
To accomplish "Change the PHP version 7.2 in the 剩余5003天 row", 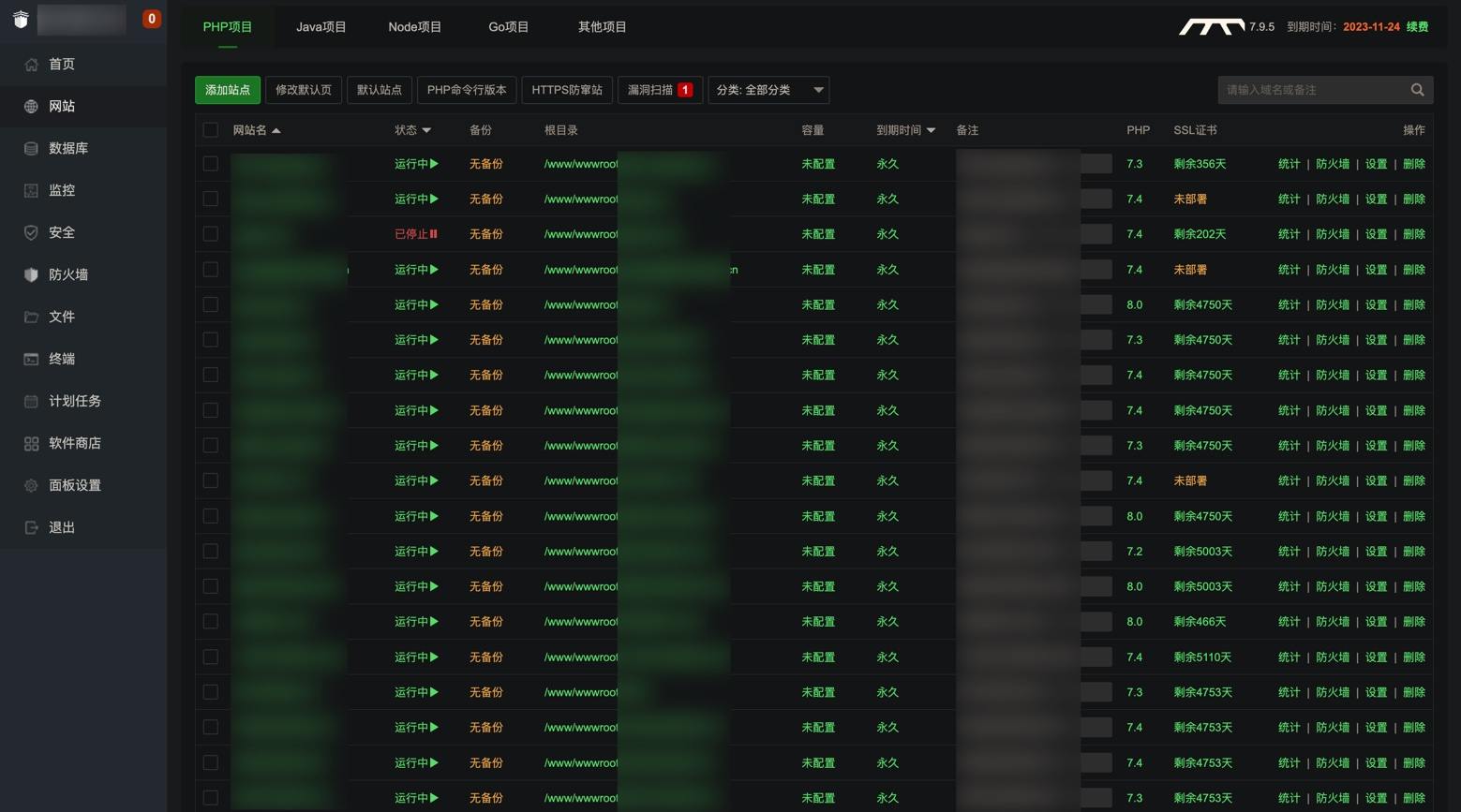I will 1135,552.
